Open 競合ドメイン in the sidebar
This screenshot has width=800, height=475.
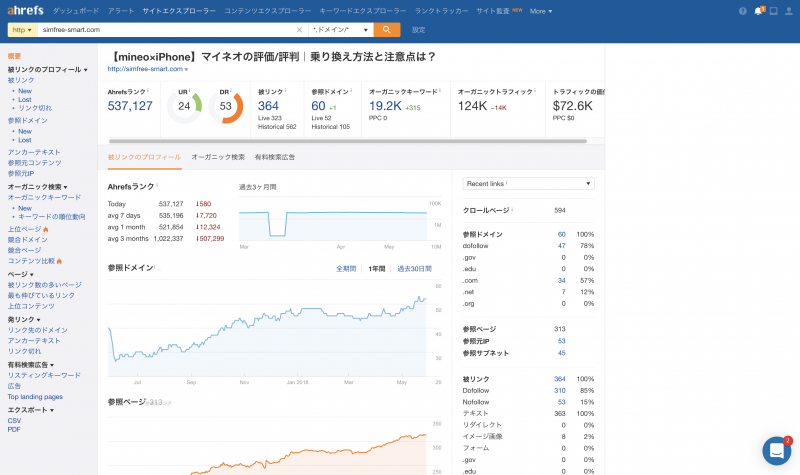[28, 240]
